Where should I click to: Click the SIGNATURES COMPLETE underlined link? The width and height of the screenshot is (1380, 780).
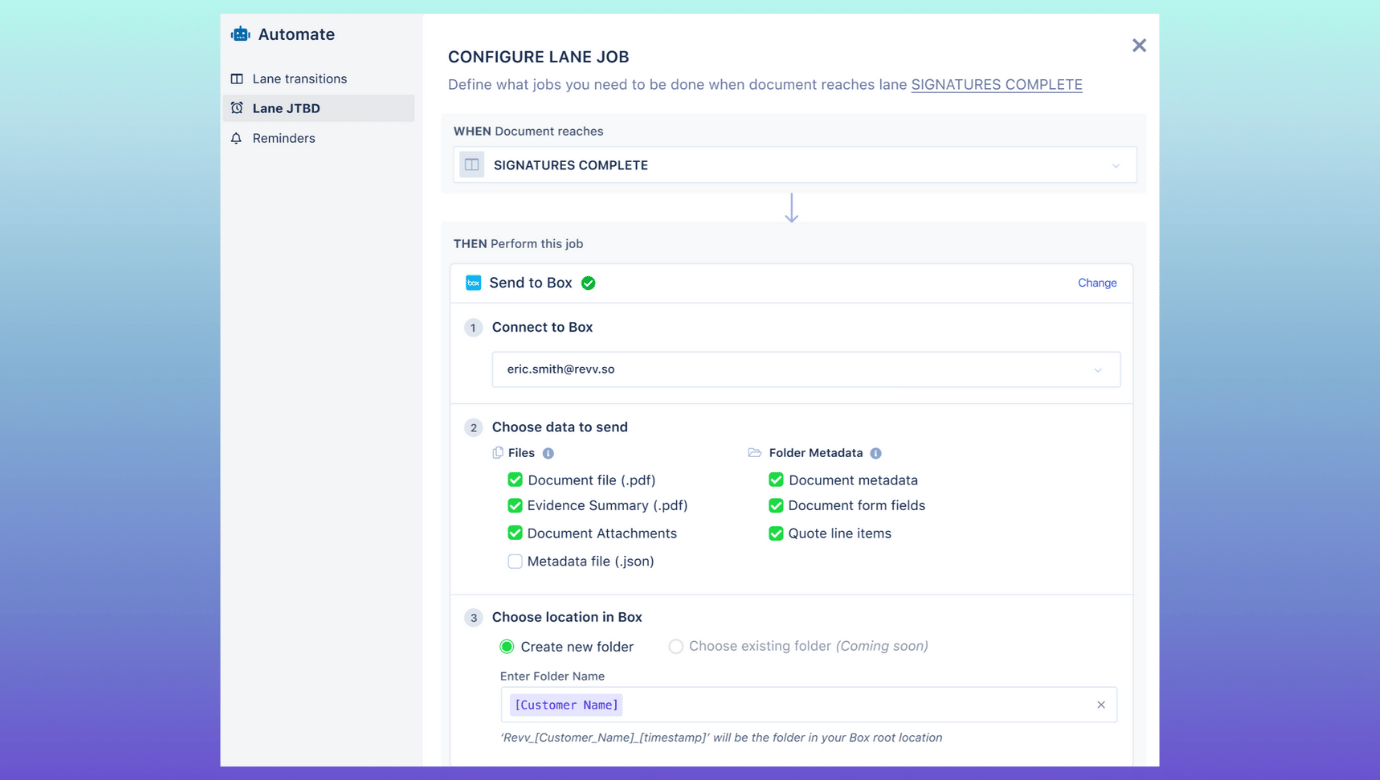[996, 85]
